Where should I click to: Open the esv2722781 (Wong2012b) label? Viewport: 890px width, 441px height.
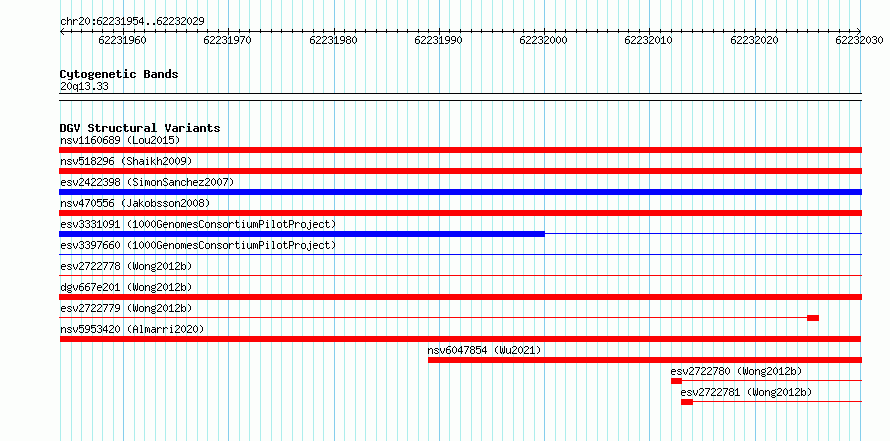746,392
